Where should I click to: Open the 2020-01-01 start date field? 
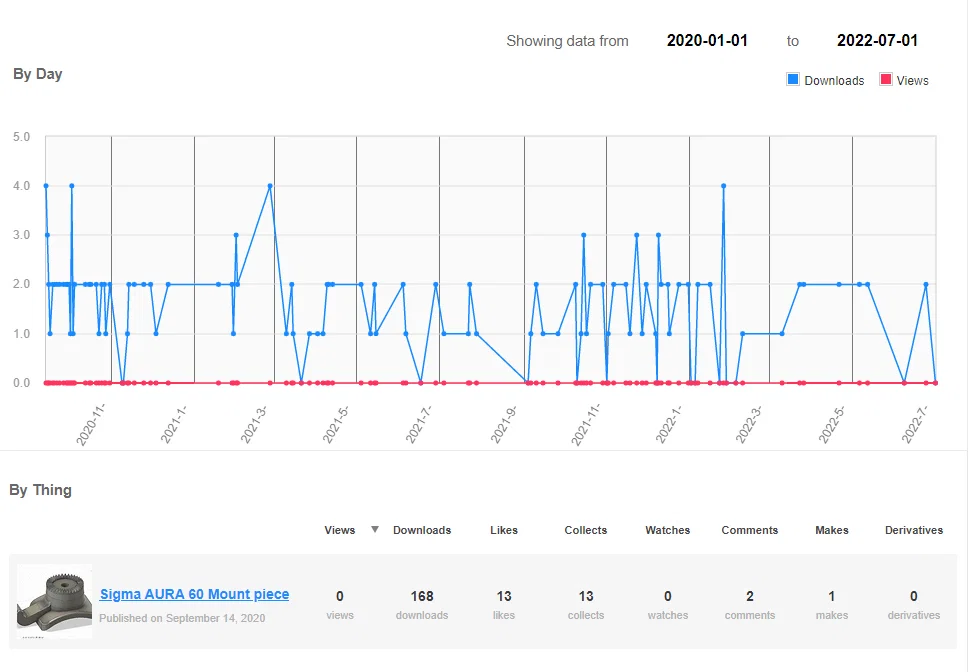pos(707,41)
